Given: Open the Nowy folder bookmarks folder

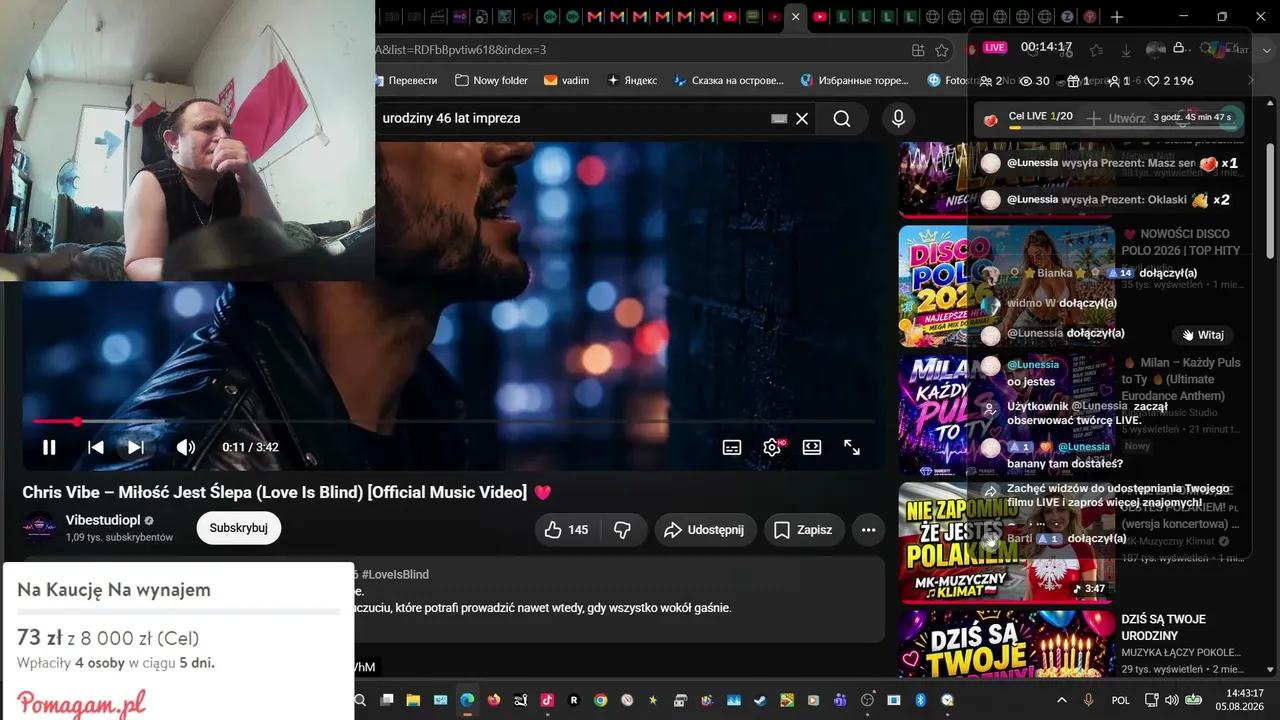Looking at the screenshot, I should point(491,80).
